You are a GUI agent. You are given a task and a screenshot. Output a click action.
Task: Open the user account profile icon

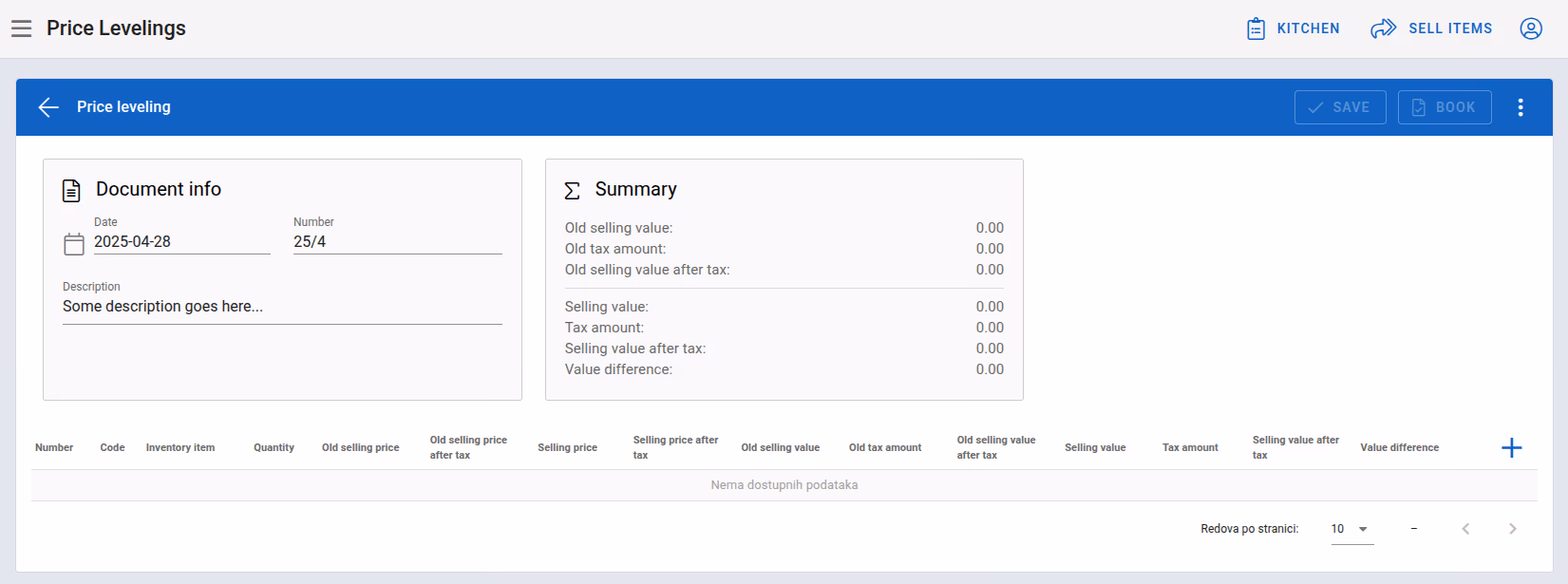[1531, 28]
